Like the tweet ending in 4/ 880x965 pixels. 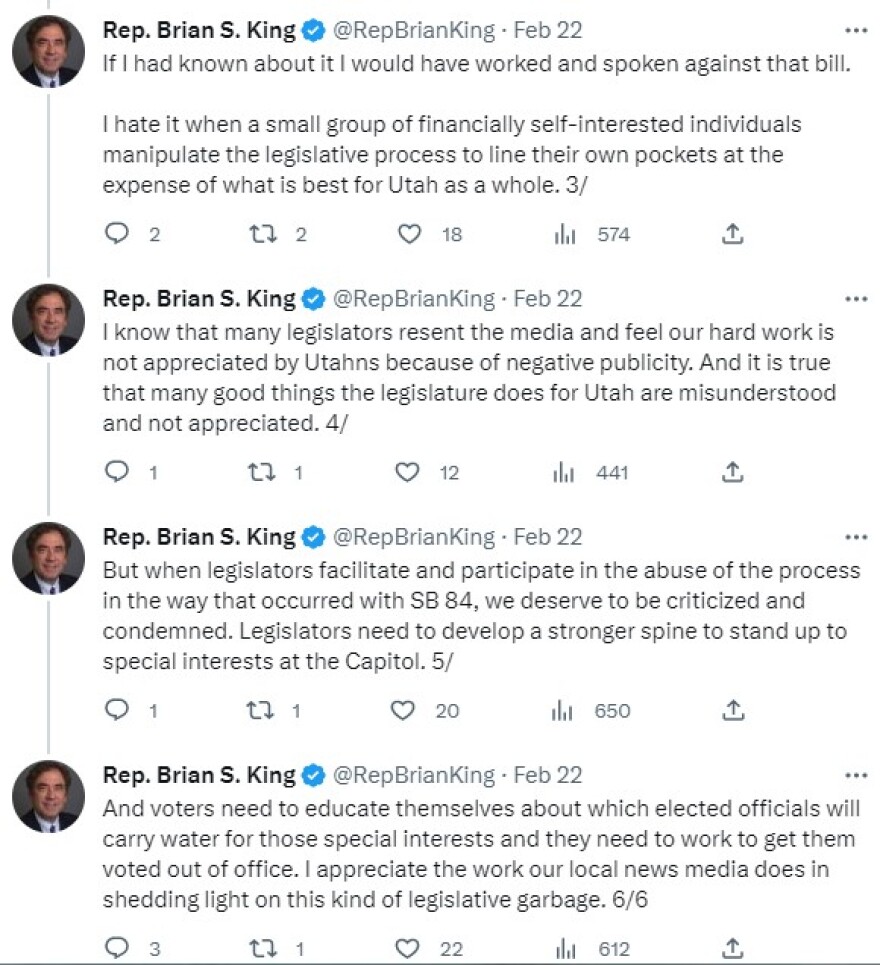click(408, 472)
